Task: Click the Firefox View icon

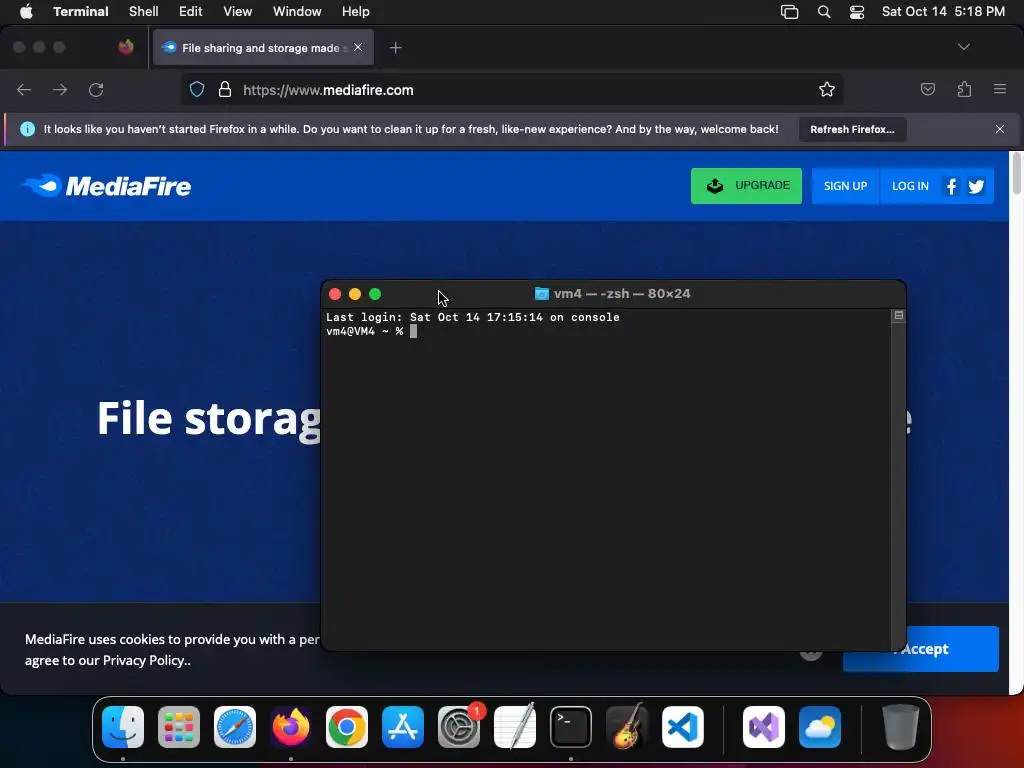Action: pyautogui.click(x=126, y=47)
